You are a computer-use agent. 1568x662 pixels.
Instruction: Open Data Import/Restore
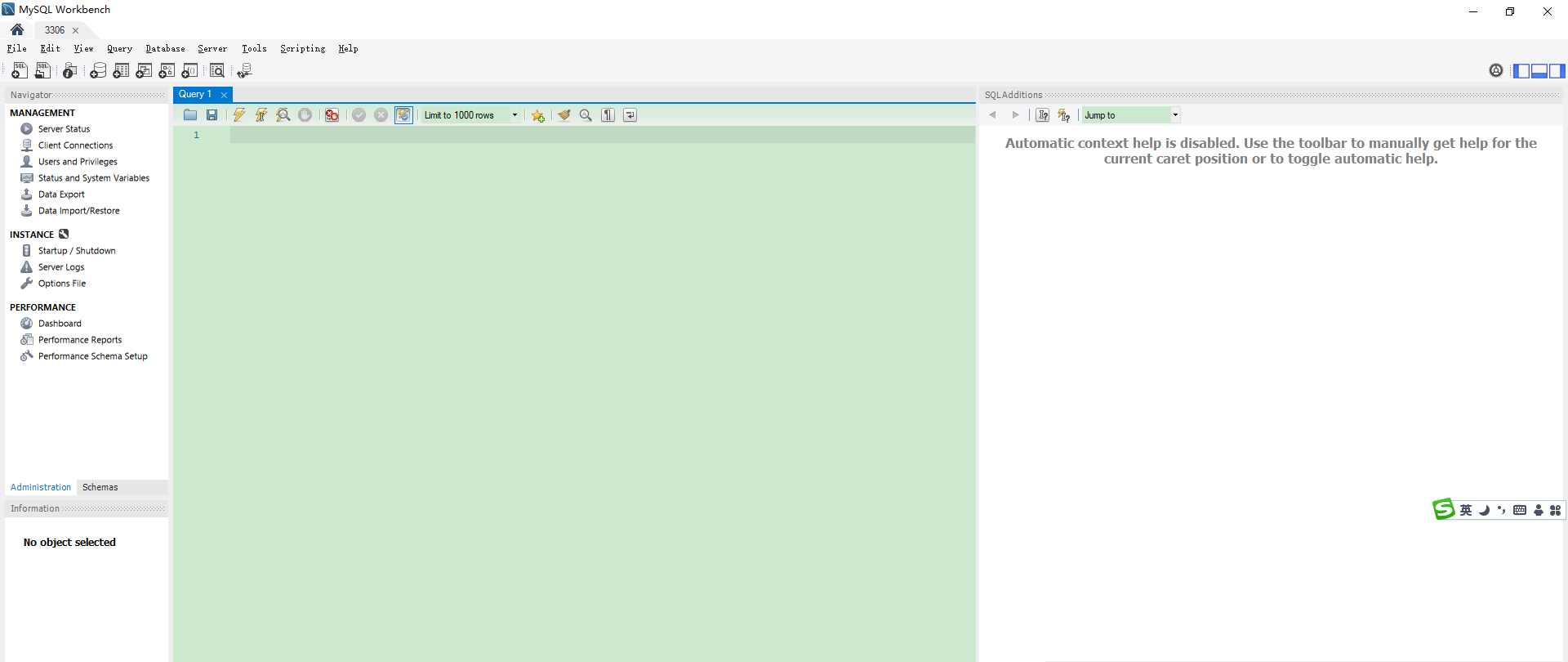(78, 211)
